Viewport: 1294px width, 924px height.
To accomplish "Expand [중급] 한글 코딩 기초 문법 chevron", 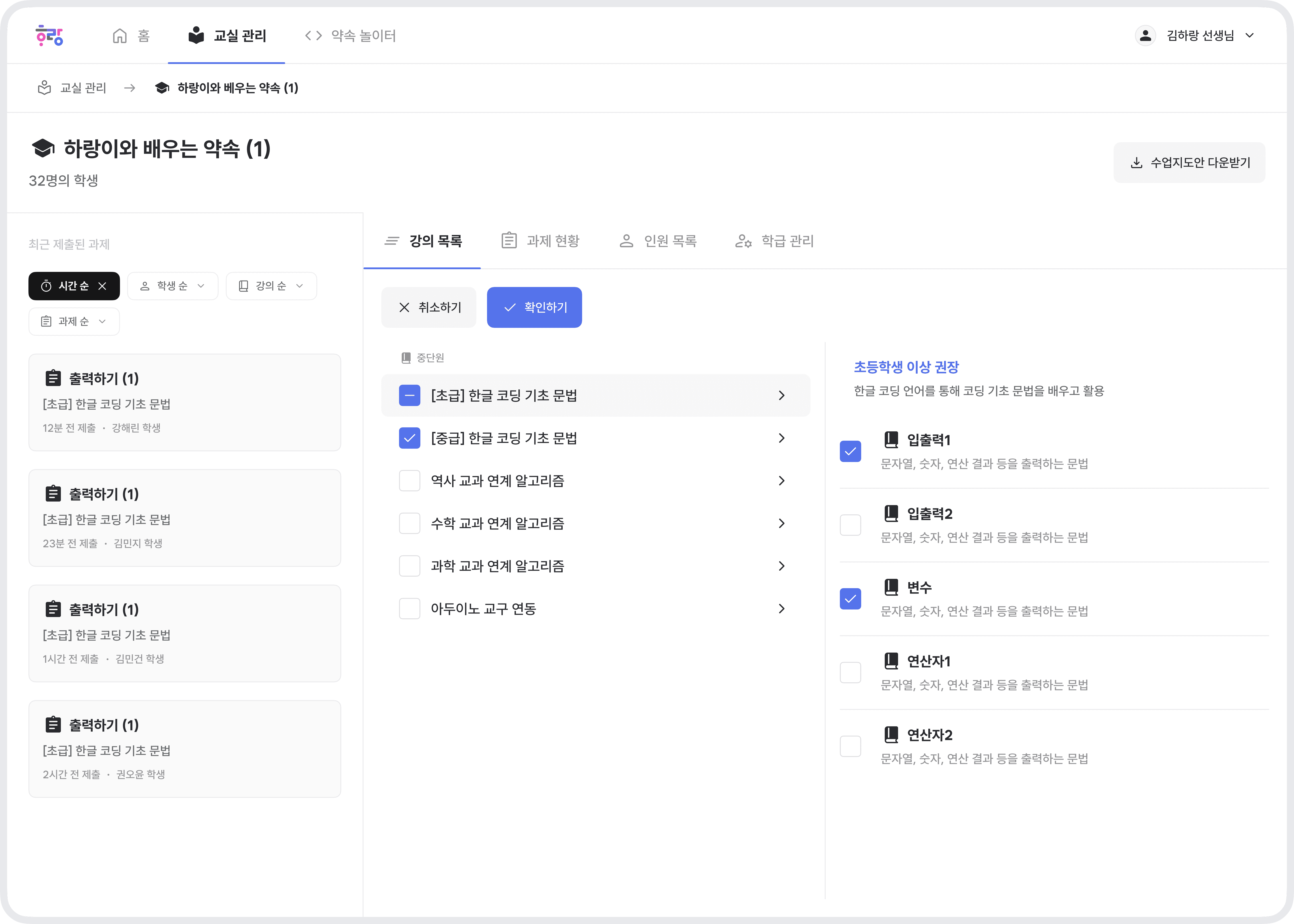I will tap(782, 438).
